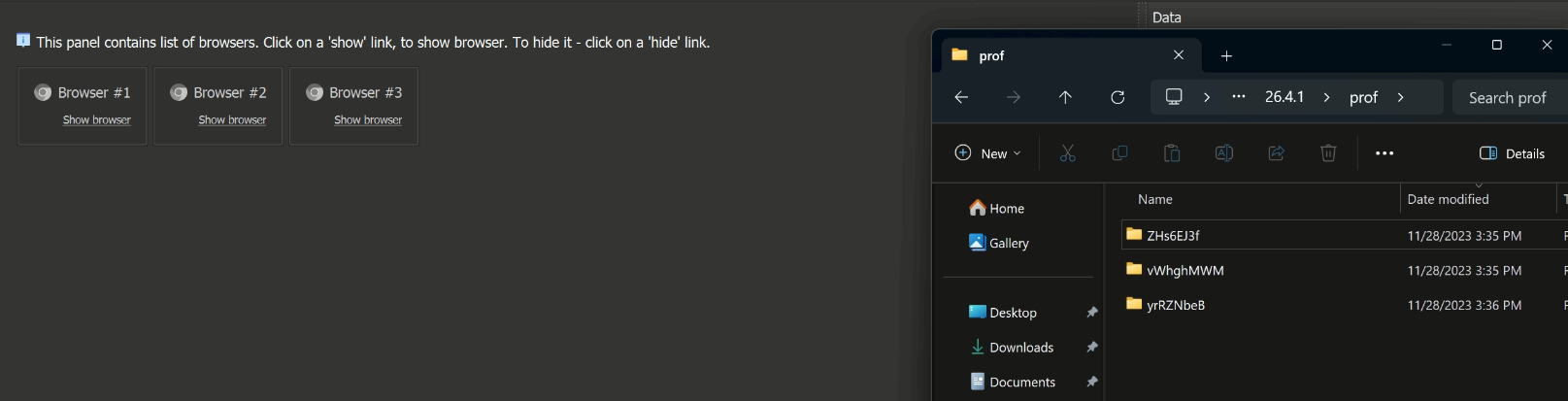Viewport: 1568px width, 401px height.
Task: Open Downloads in navigation pane
Action: point(1021,348)
